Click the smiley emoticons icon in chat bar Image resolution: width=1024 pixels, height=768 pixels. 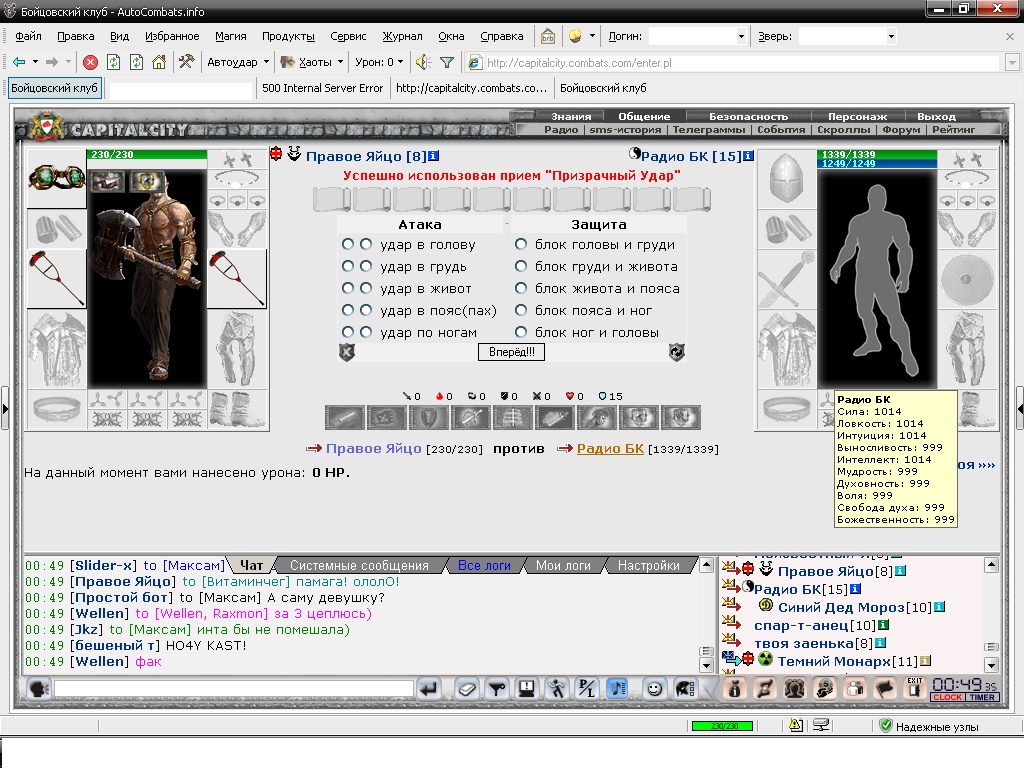pyautogui.click(x=654, y=688)
